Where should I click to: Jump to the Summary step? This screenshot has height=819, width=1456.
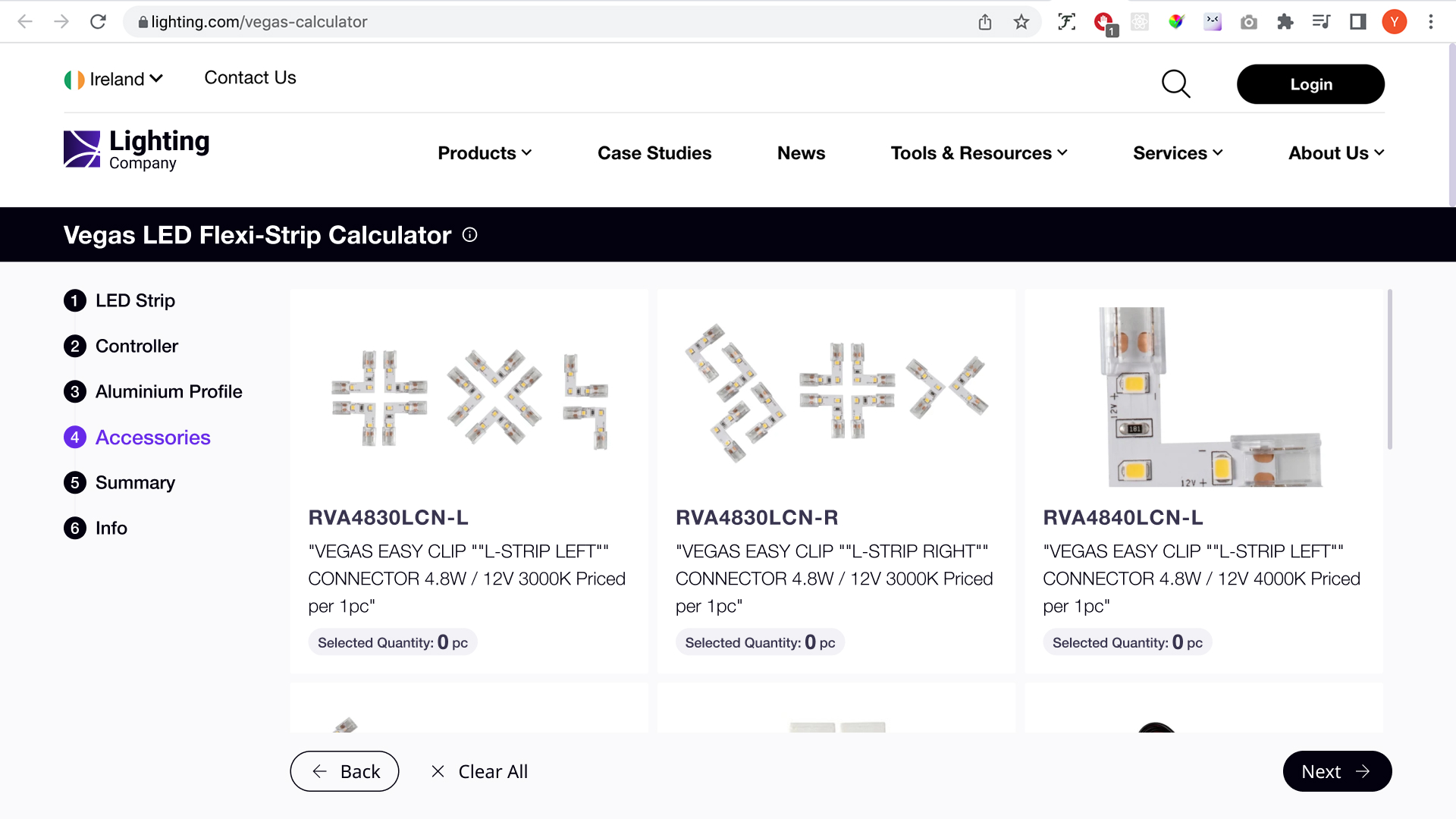(135, 483)
